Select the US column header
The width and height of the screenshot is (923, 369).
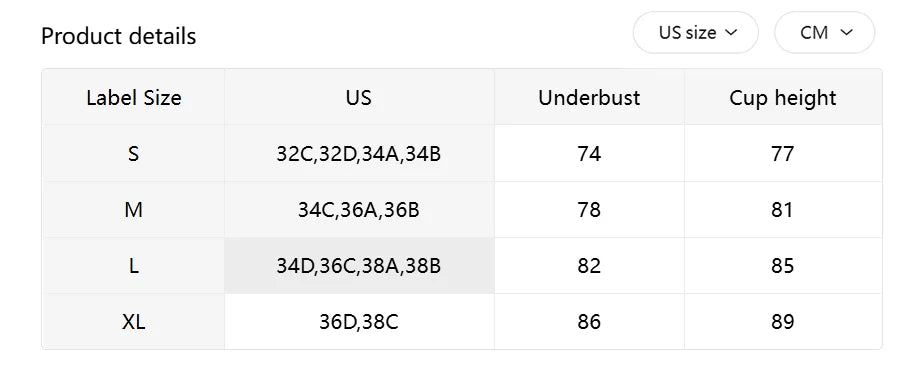point(359,97)
